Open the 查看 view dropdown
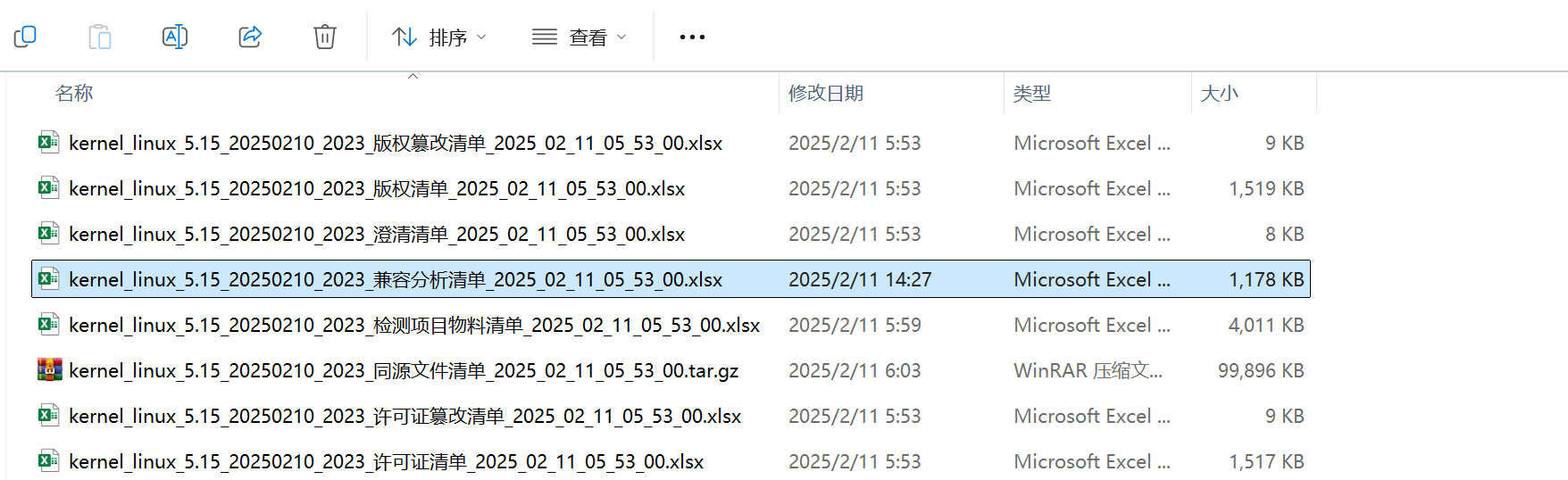The width and height of the screenshot is (1568, 480). coord(579,37)
